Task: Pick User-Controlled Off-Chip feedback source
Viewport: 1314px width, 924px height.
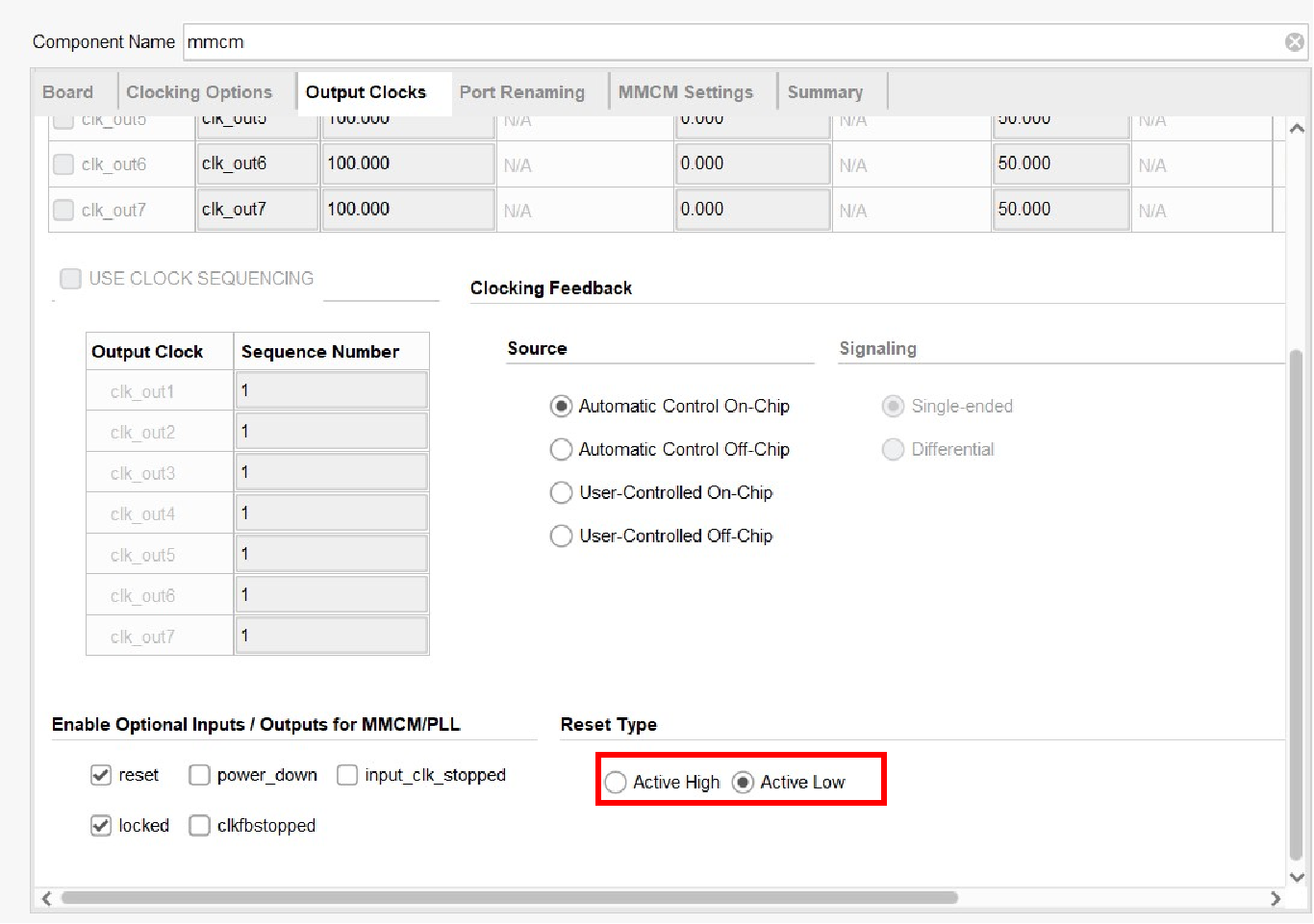Action: point(561,537)
